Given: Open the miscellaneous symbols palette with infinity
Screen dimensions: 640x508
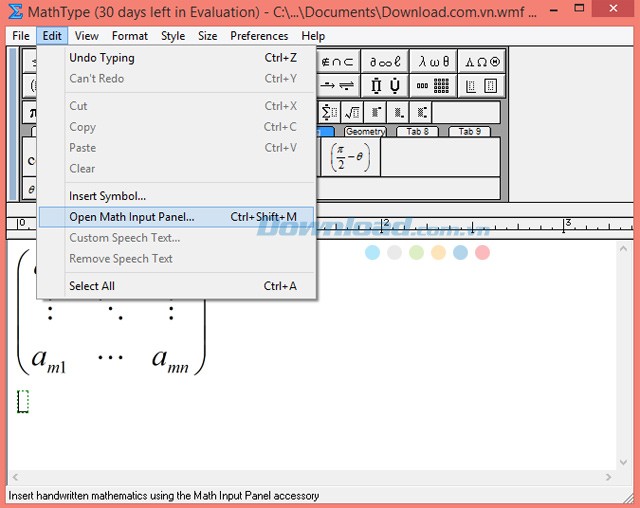Looking at the screenshot, I should click(384, 62).
